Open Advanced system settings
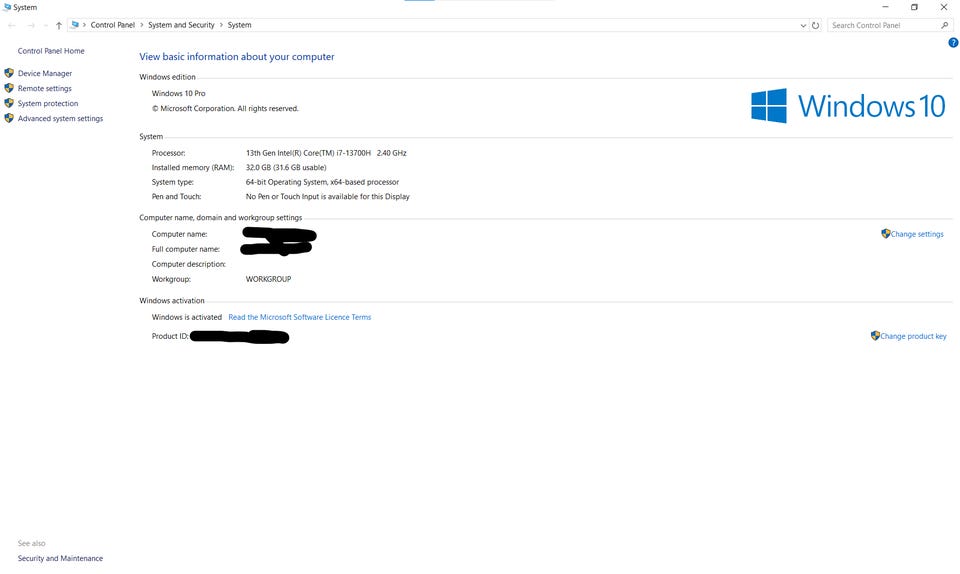The image size is (960, 574). coord(60,119)
